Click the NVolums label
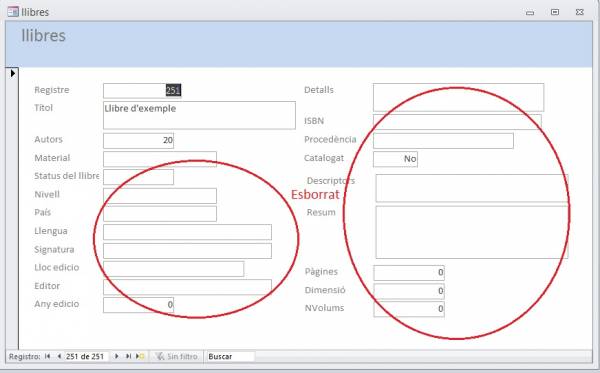The width and height of the screenshot is (600, 373). (x=324, y=308)
